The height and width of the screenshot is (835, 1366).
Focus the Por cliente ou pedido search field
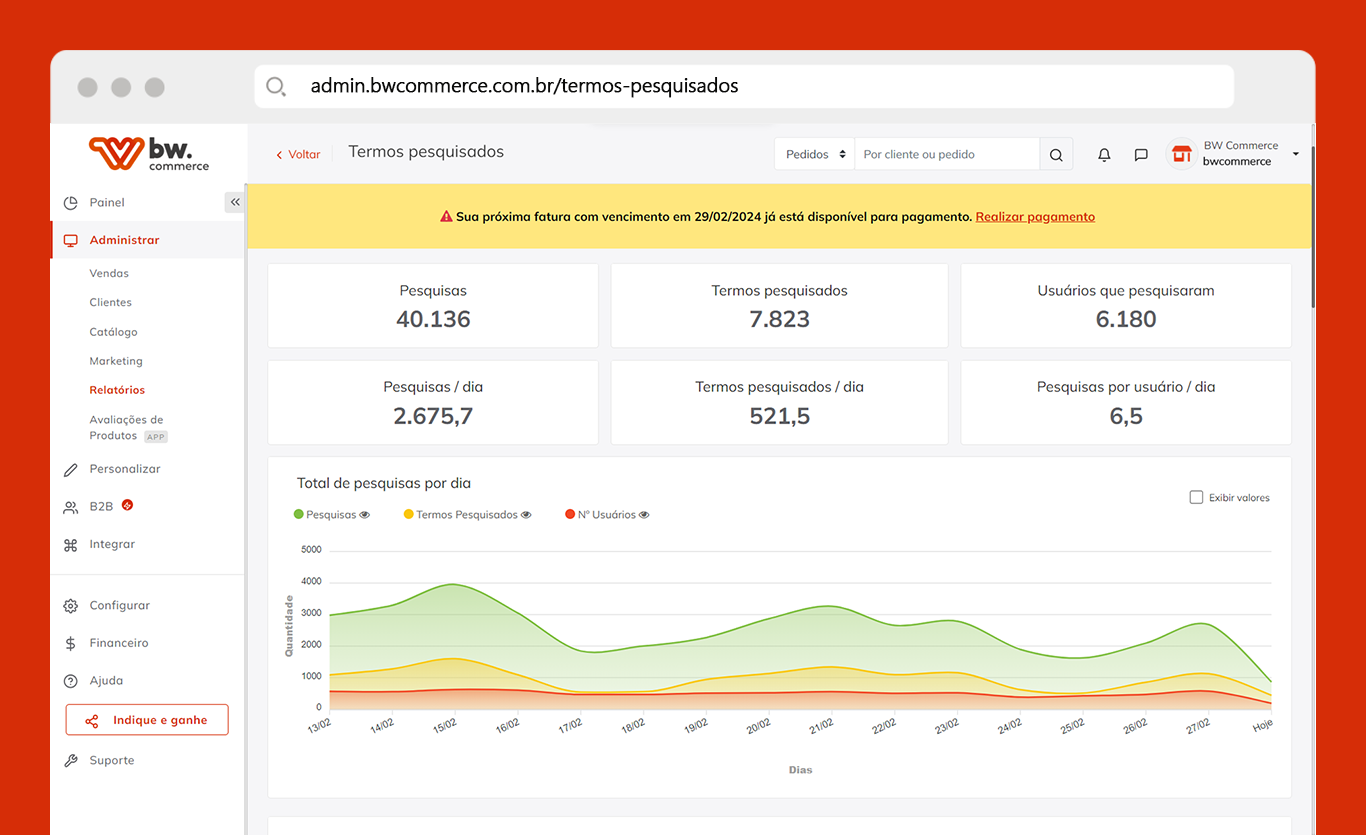pos(947,155)
